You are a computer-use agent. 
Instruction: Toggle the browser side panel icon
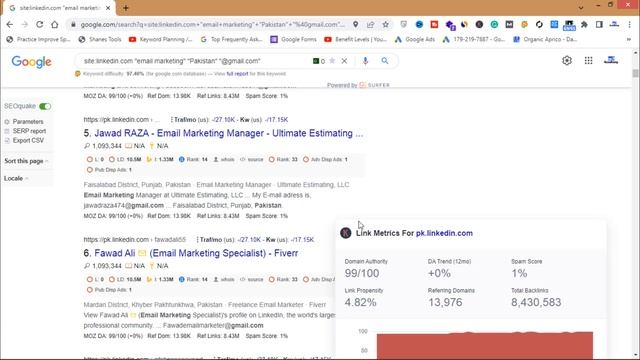[x=599, y=24]
